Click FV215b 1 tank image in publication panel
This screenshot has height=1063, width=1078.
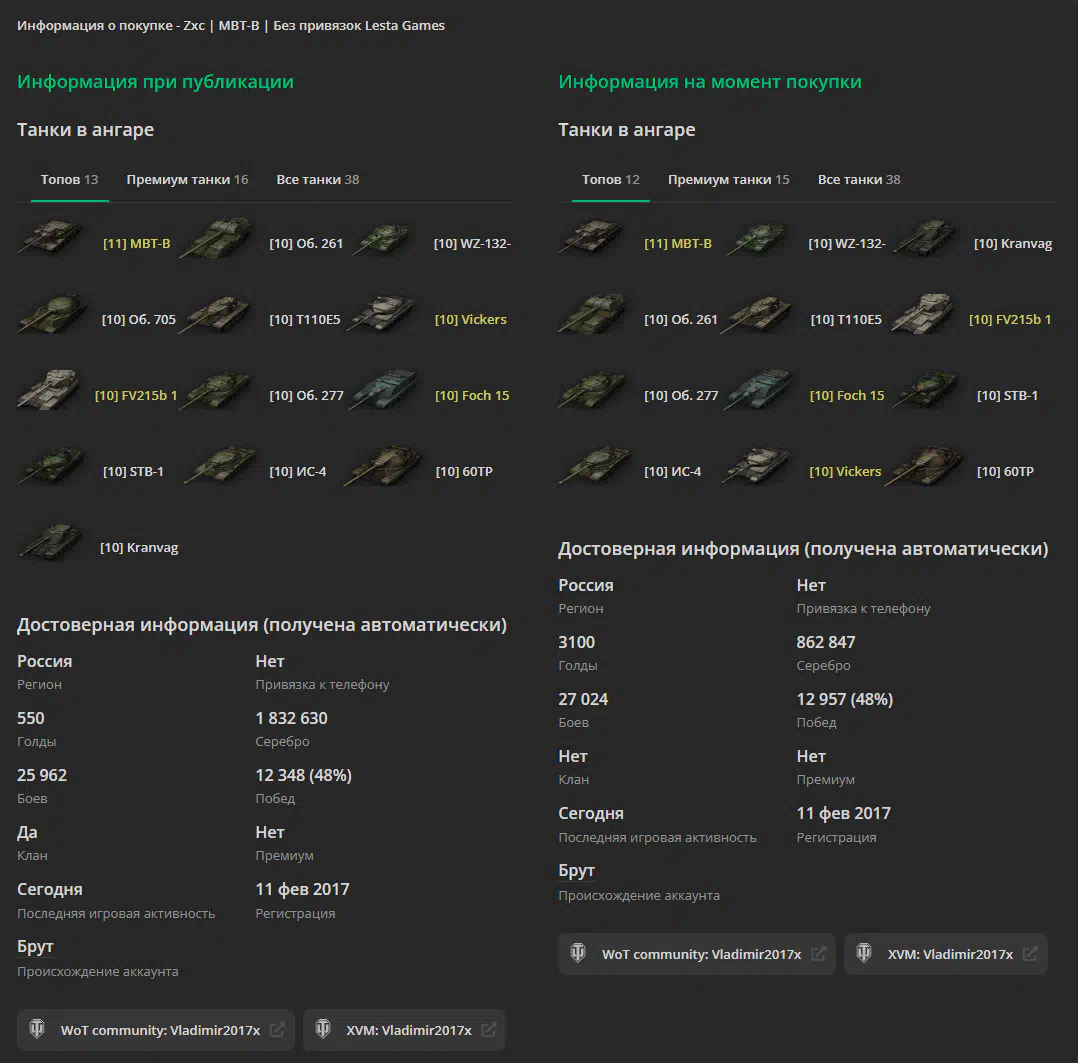point(50,390)
